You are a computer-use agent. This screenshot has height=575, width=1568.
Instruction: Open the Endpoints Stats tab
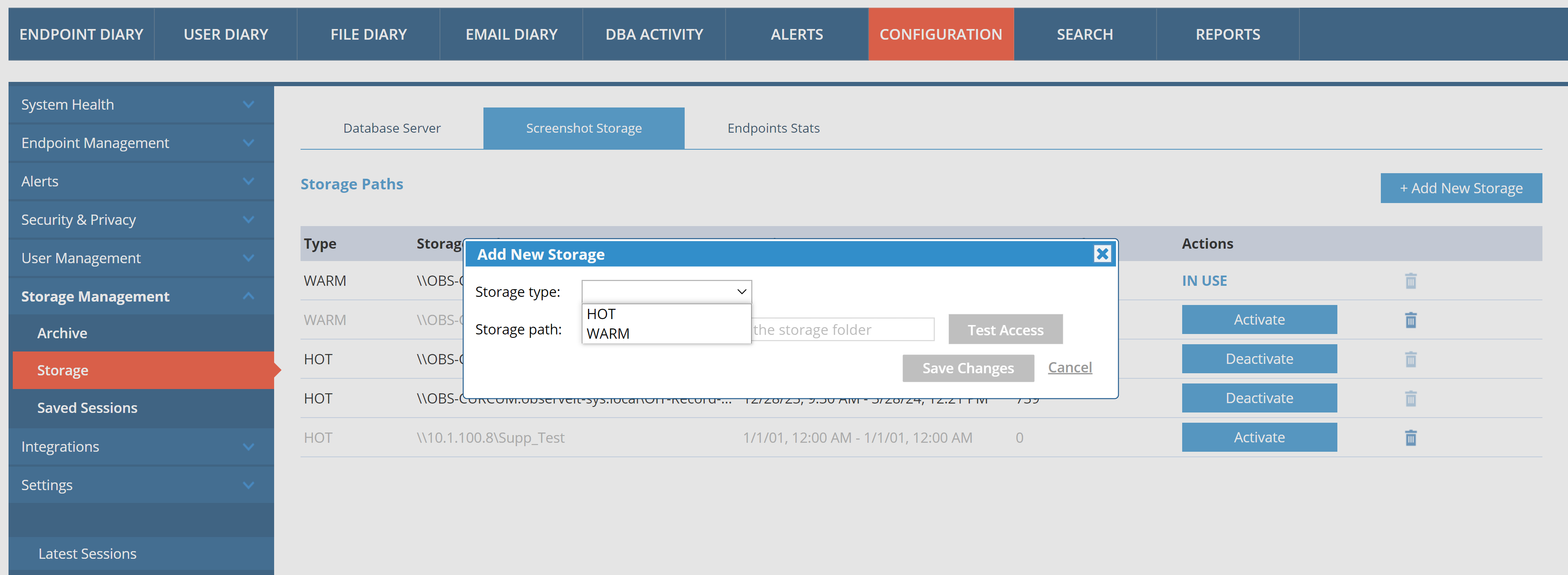(773, 128)
